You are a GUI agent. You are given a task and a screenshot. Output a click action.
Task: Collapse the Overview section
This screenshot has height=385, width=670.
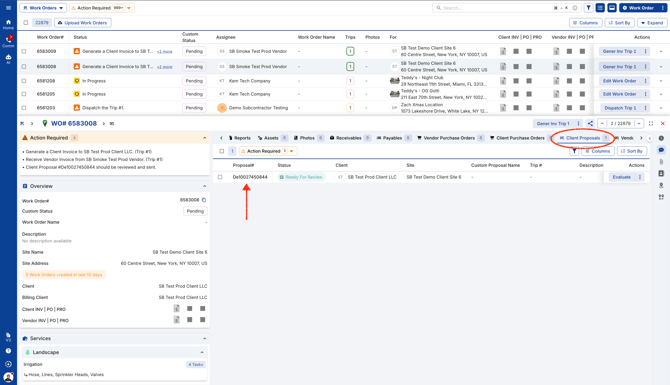click(204, 186)
